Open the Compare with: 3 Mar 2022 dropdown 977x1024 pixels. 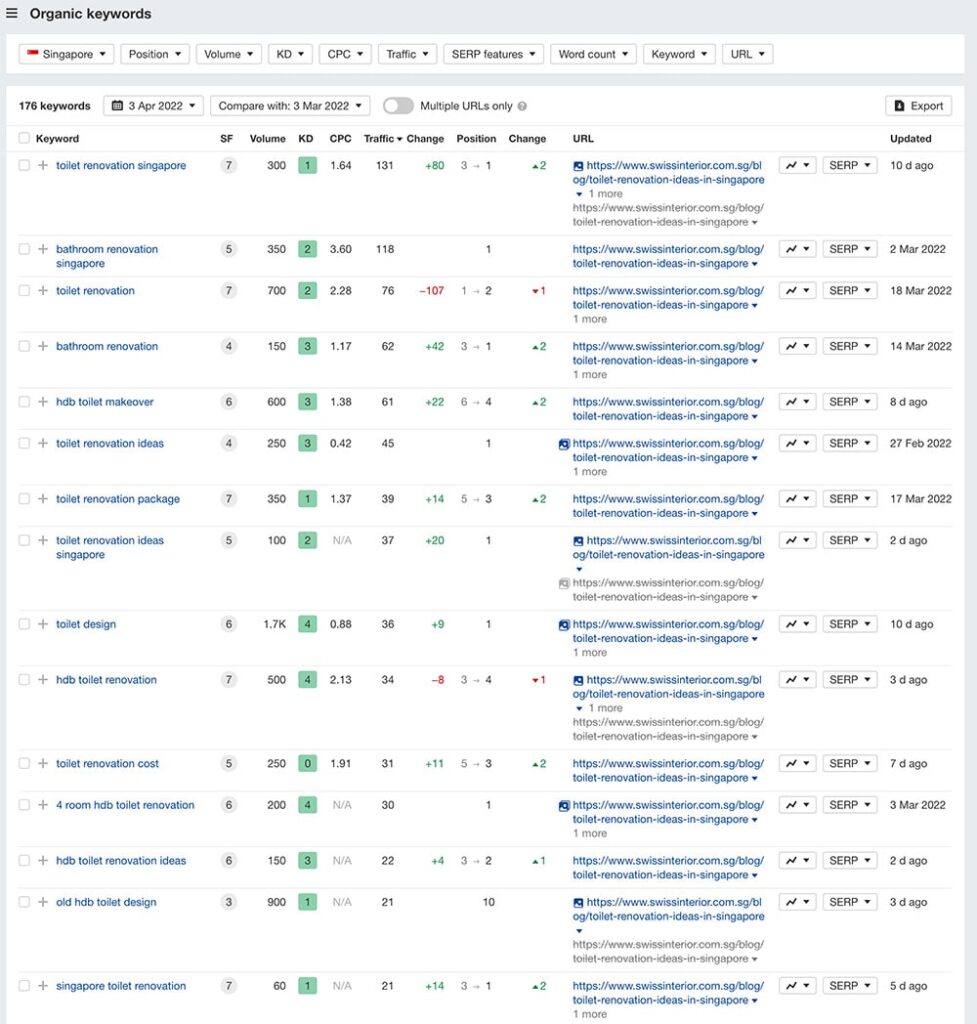289,106
